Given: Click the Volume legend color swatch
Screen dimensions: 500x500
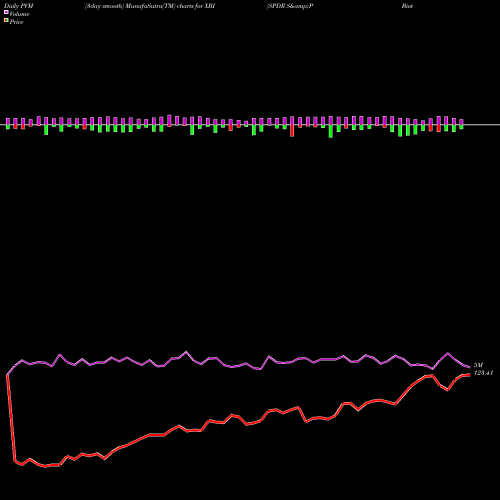Looking at the screenshot, I should tap(6, 13).
